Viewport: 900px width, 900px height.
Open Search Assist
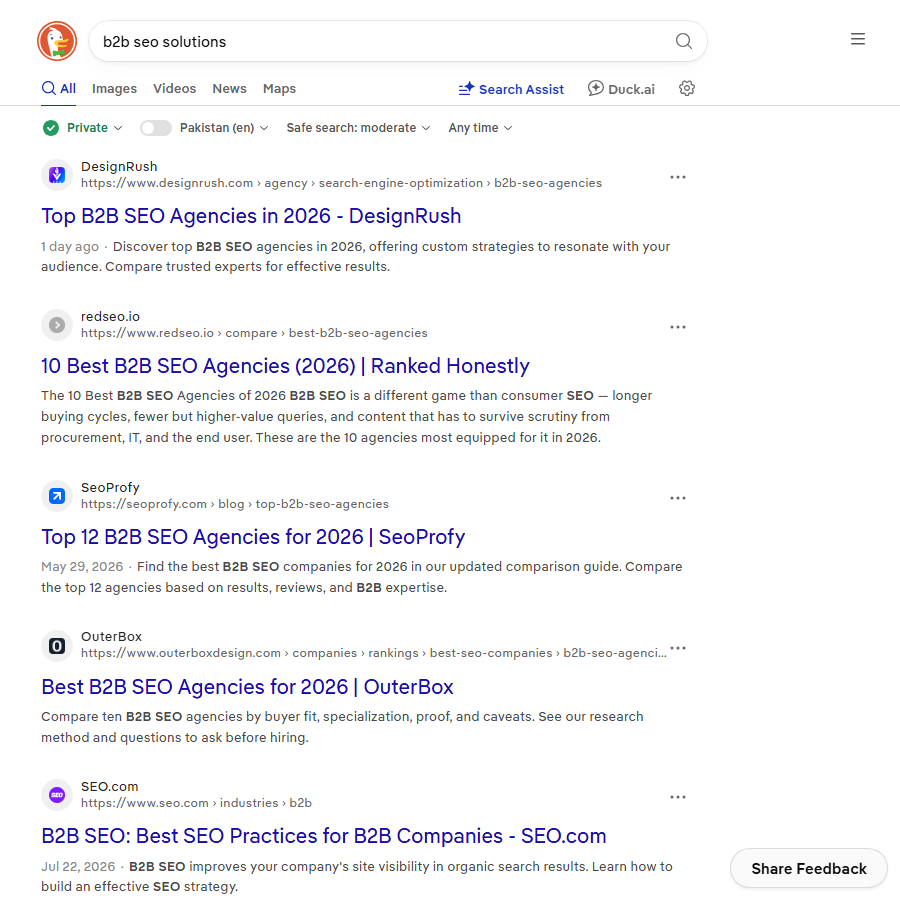(x=511, y=89)
